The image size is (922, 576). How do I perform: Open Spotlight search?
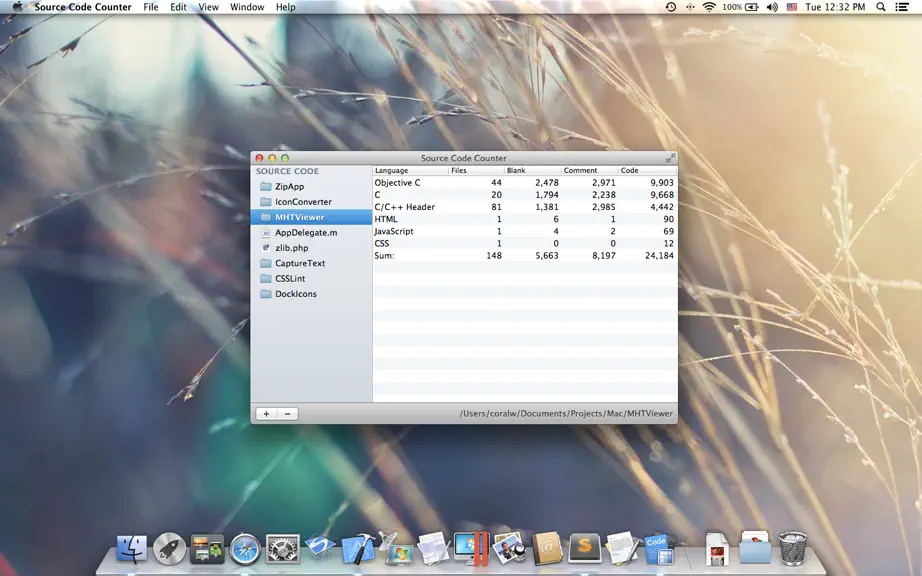point(881,7)
